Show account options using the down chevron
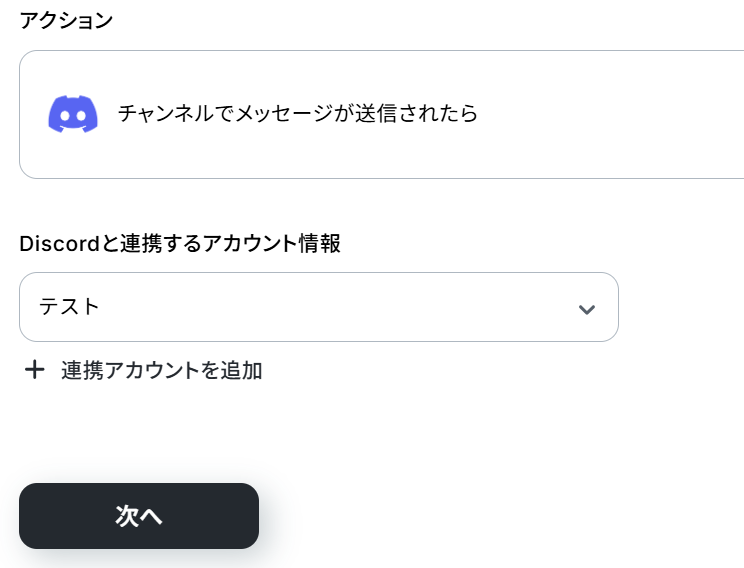The height and width of the screenshot is (568, 744). point(587,309)
